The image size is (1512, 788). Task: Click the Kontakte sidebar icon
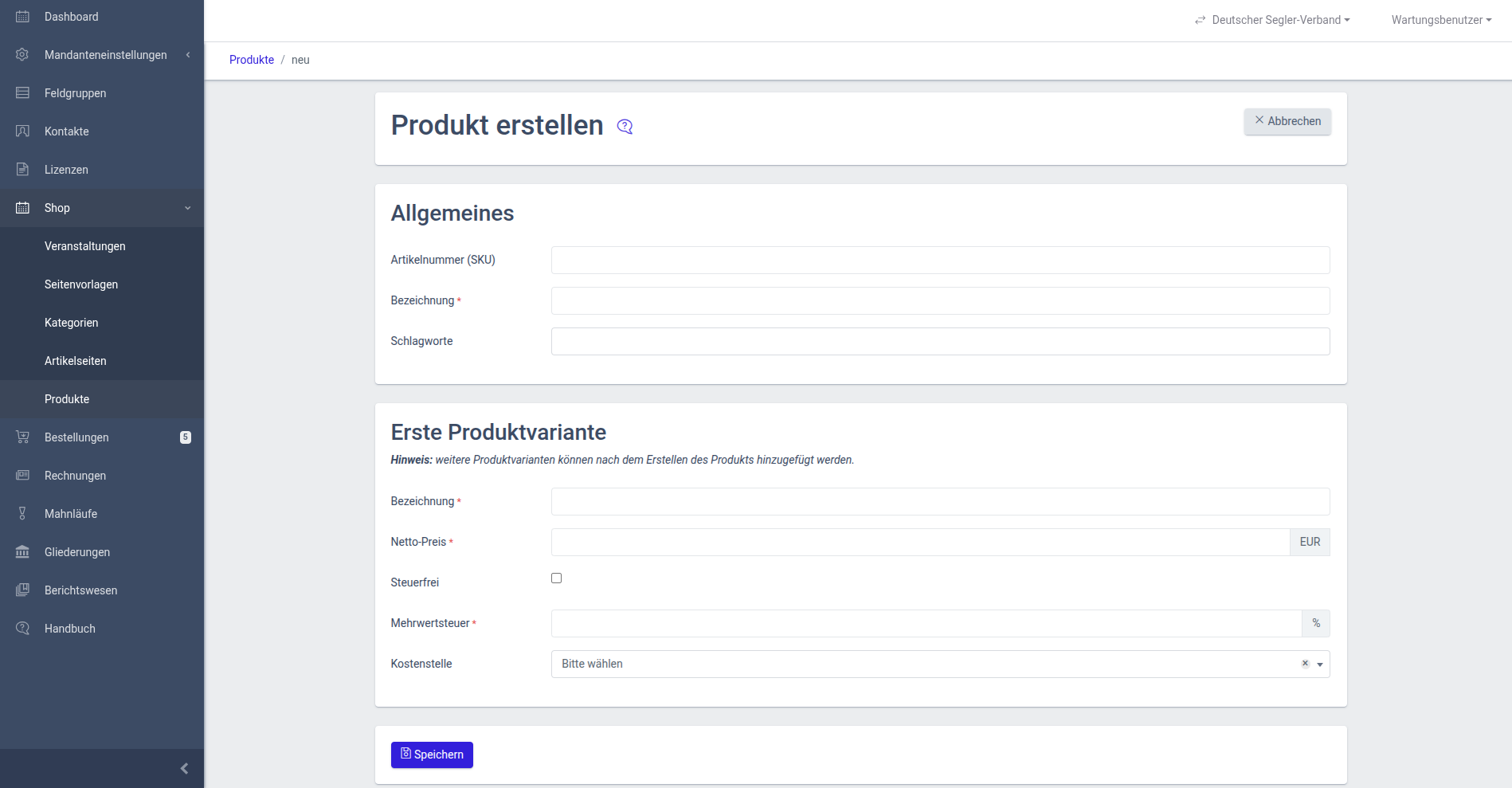point(22,131)
